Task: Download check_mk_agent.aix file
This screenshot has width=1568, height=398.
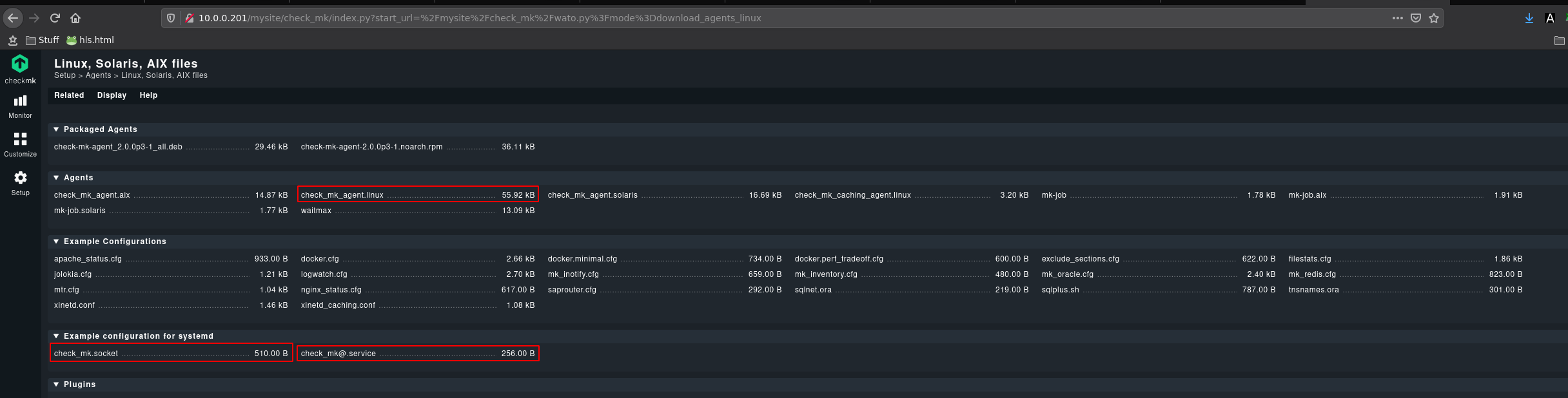Action: pos(92,195)
